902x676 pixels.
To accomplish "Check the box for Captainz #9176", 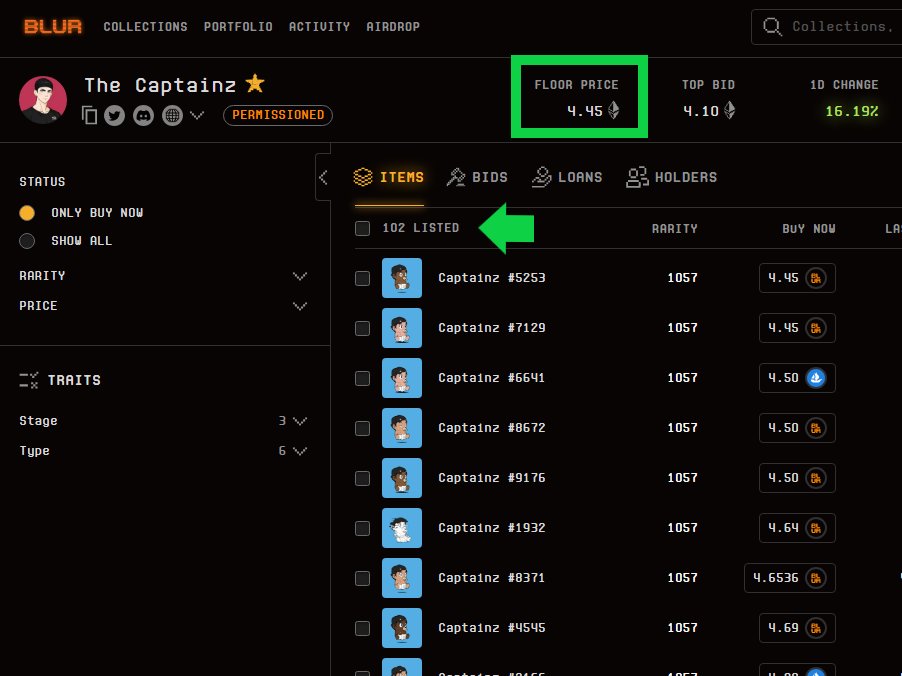I will point(362,479).
